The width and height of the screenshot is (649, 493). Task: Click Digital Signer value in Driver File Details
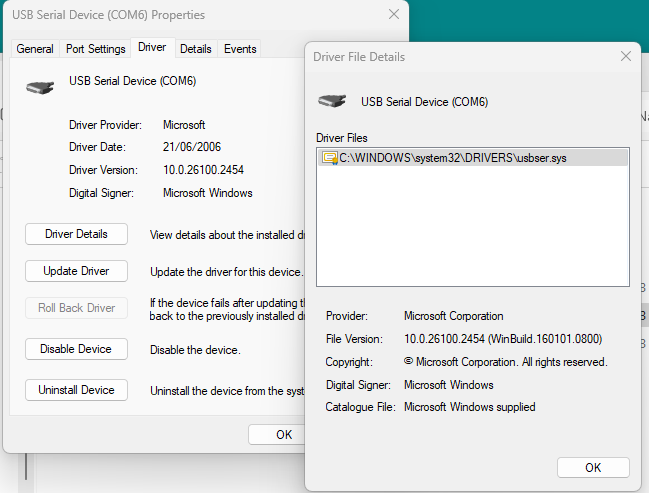click(449, 385)
